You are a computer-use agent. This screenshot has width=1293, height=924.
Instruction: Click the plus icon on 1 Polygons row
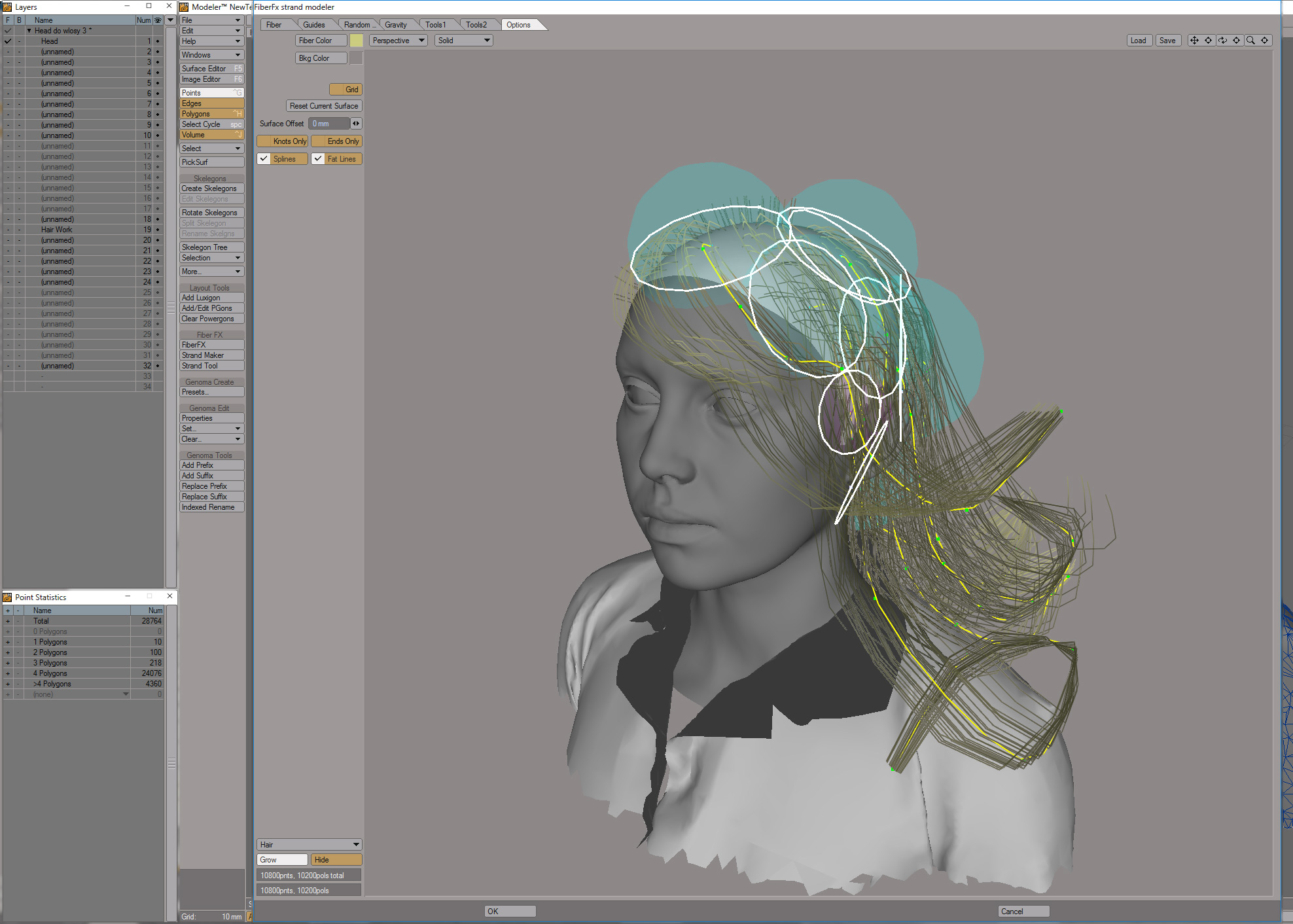click(8, 642)
